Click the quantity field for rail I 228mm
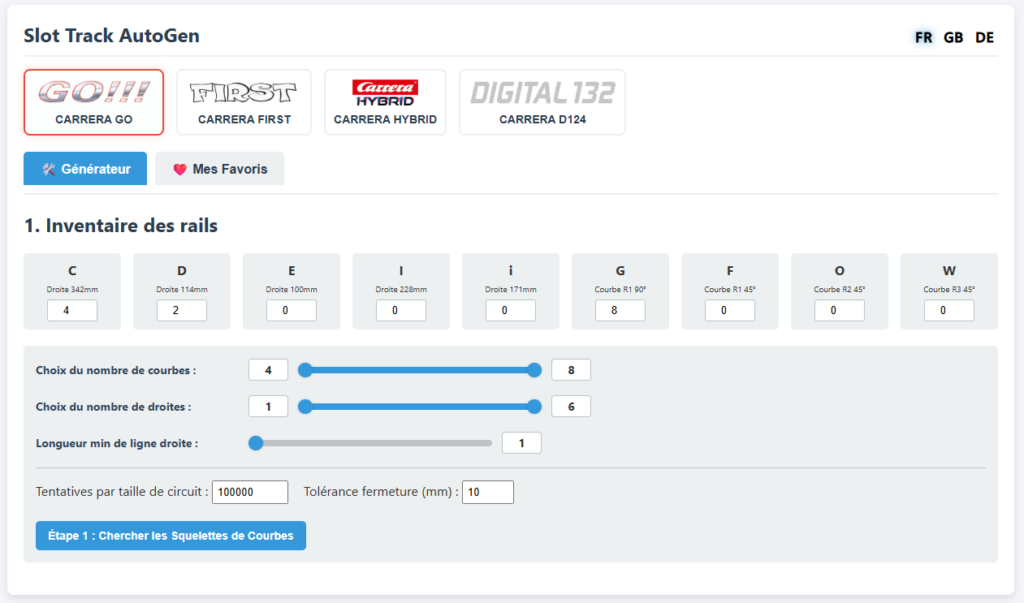The width and height of the screenshot is (1024, 603). (401, 310)
